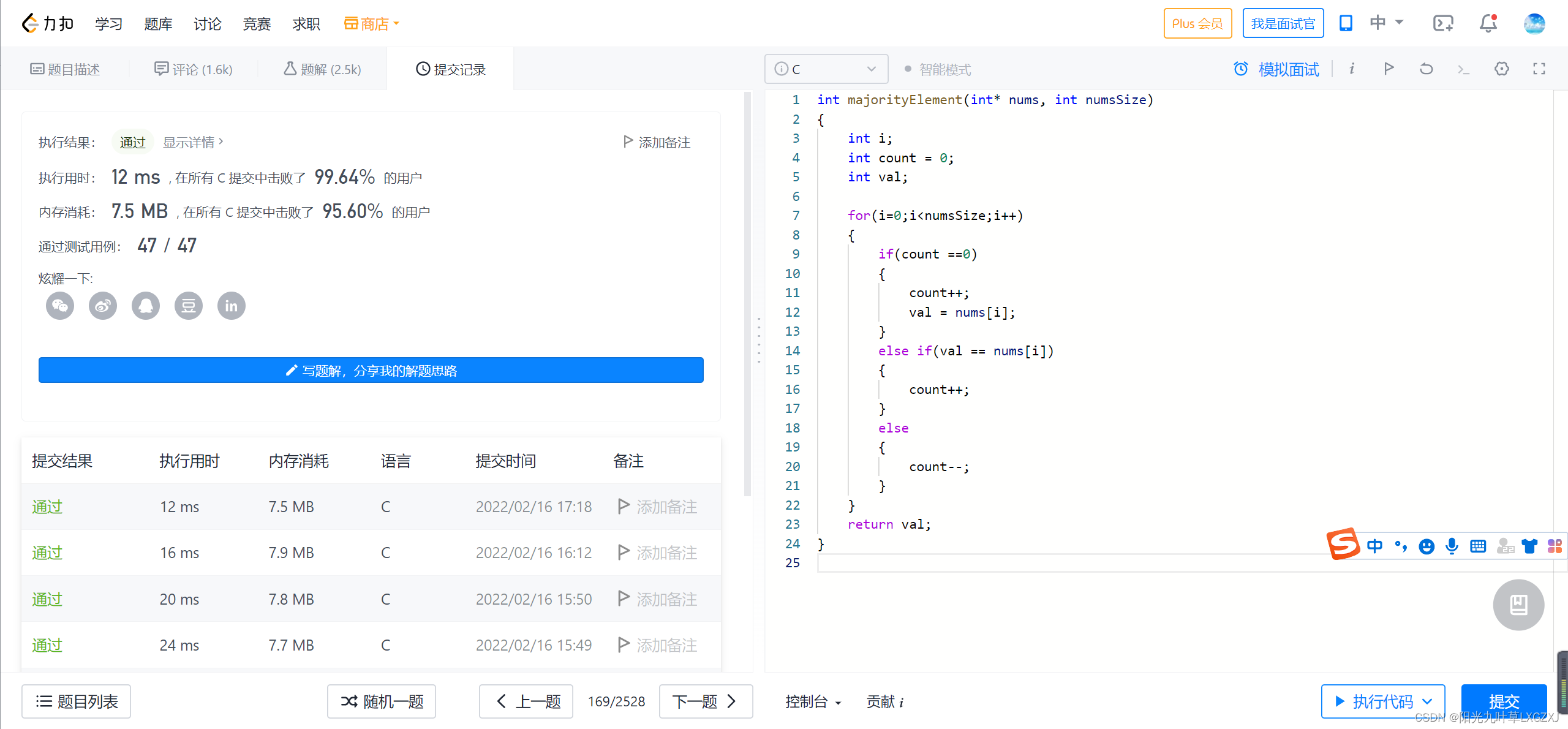The height and width of the screenshot is (729, 1568).
Task: Click the left panel vertical scrollbar
Action: click(747, 294)
